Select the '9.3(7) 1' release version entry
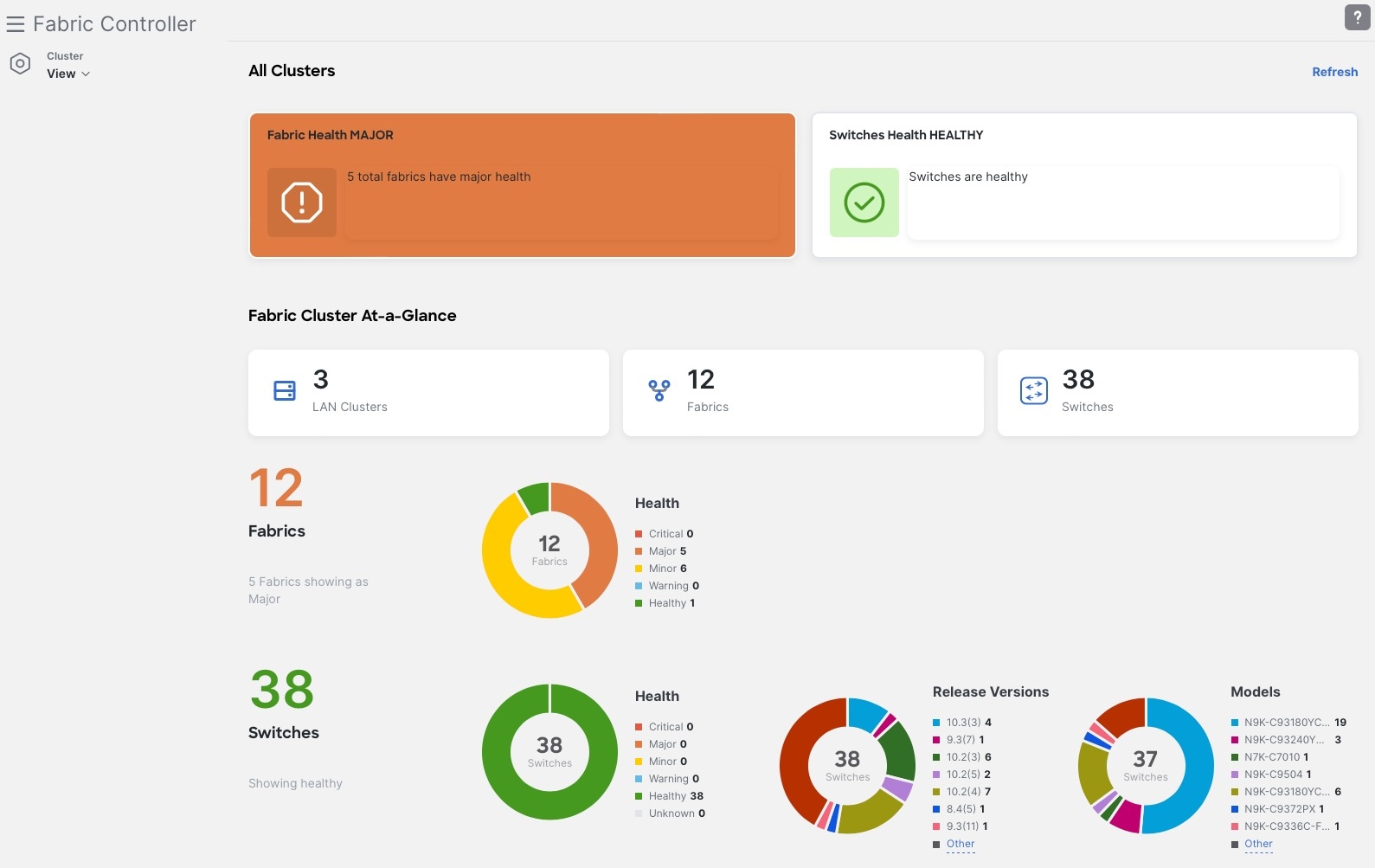1375x868 pixels. [x=959, y=740]
